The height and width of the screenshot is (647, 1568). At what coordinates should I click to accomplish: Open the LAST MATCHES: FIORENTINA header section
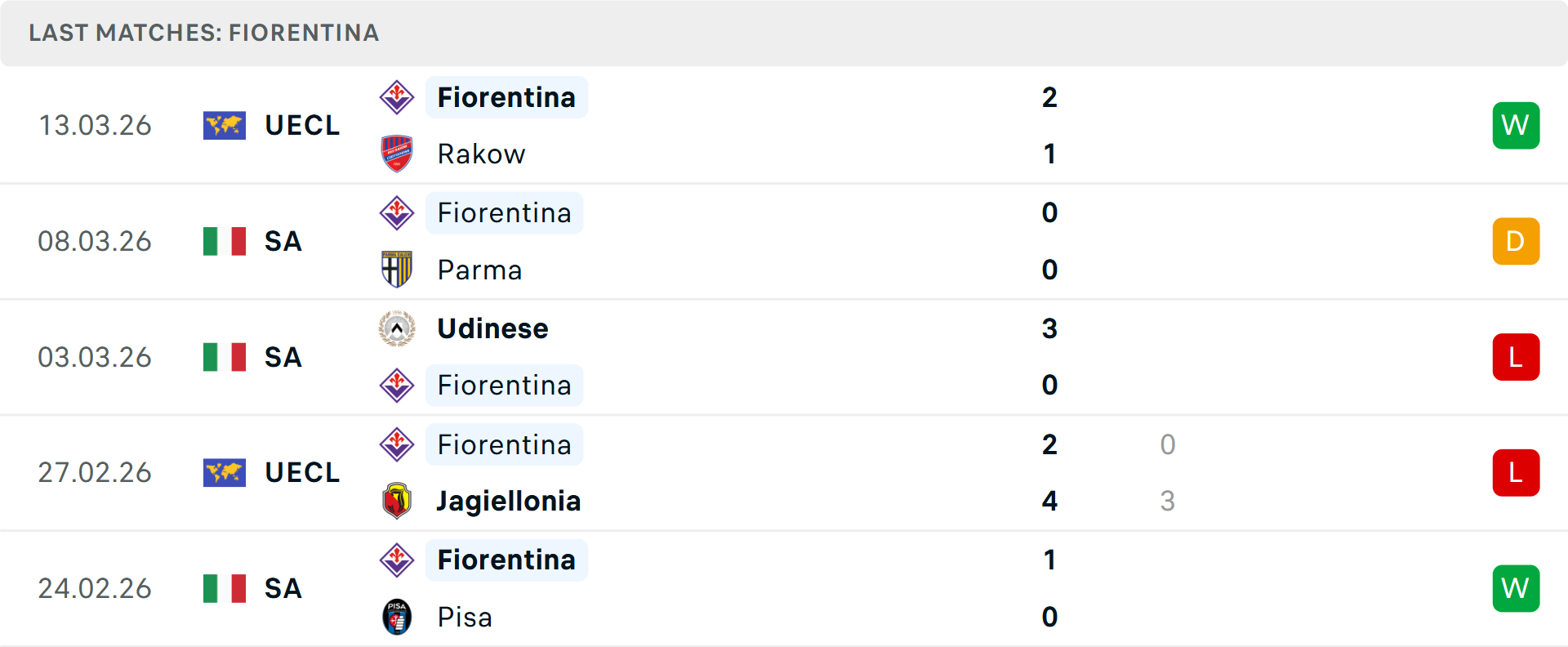[203, 33]
